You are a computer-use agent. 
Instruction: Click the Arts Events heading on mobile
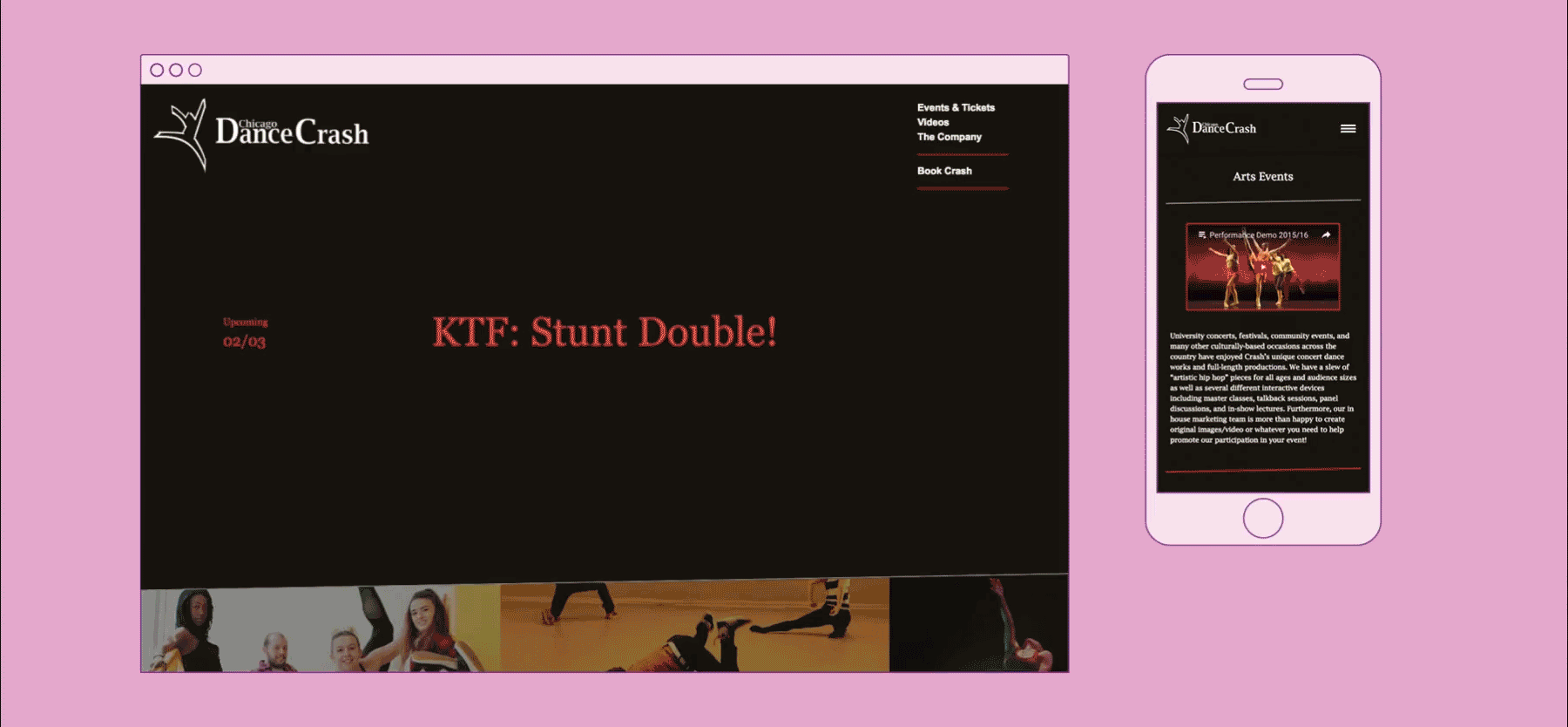point(1262,177)
